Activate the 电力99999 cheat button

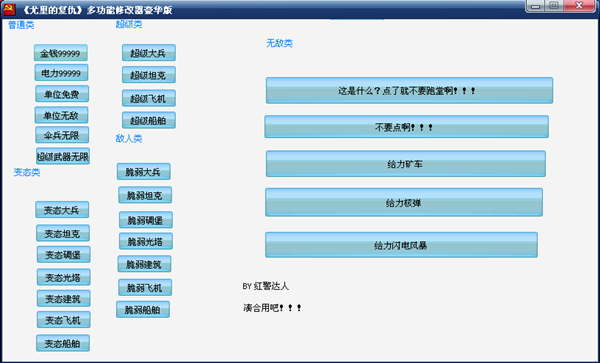[61, 73]
